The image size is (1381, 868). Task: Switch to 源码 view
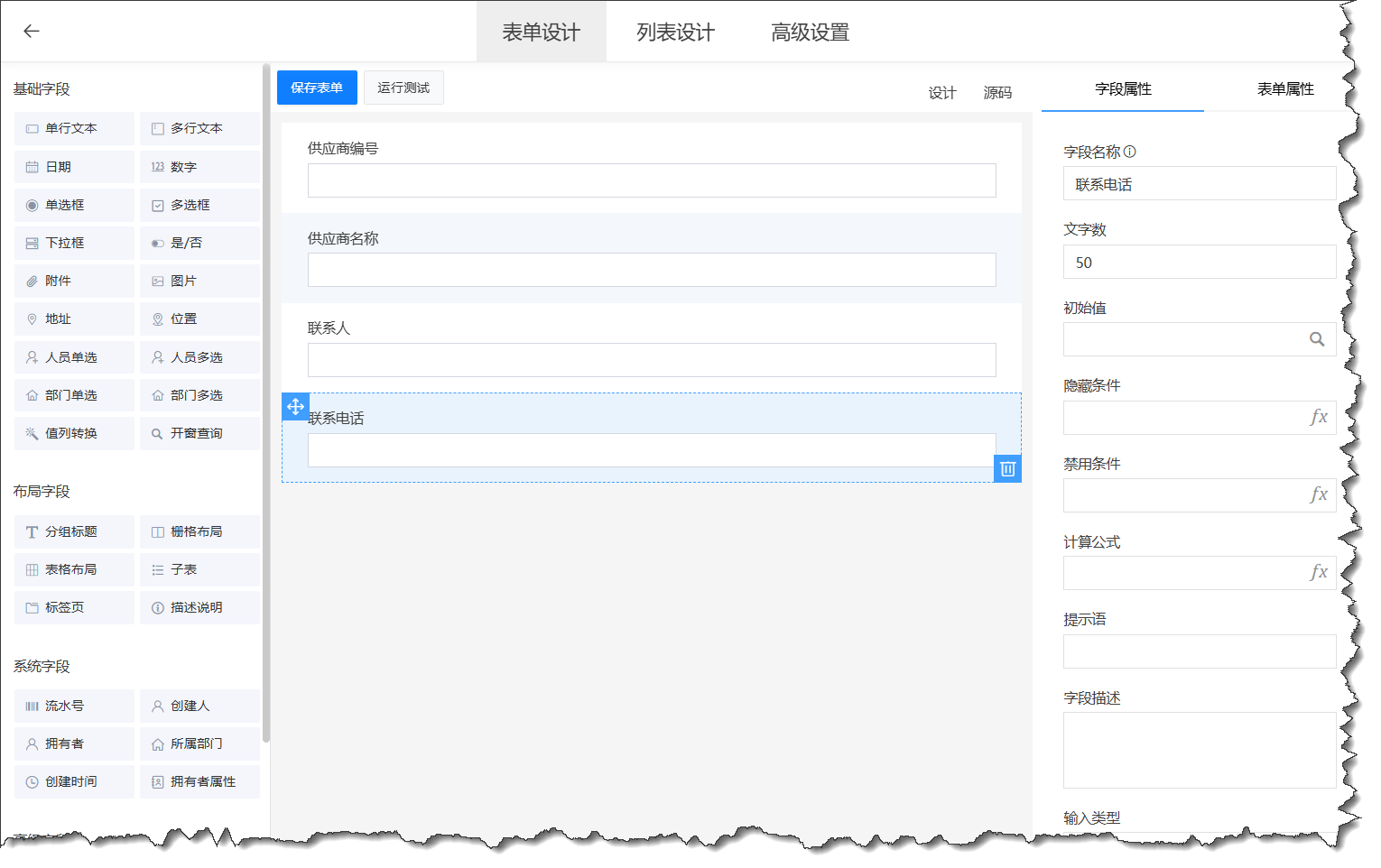(x=996, y=92)
